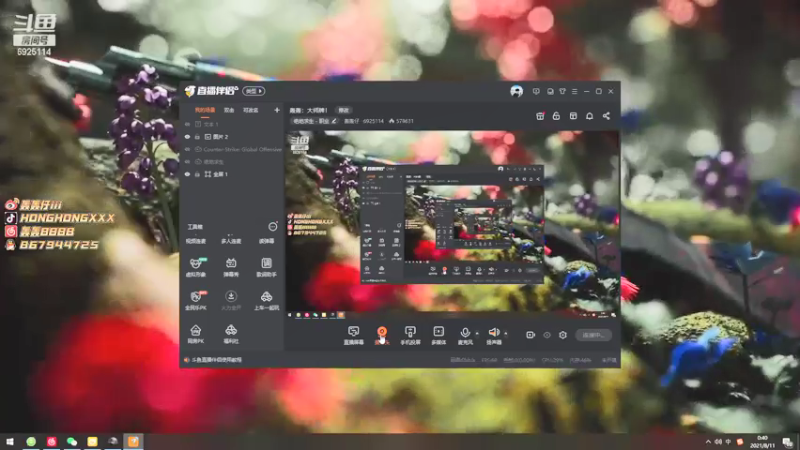Viewport: 800px width, 450px height.
Task: Open the 弹幕秀 danmaku show tool
Action: 231,267
